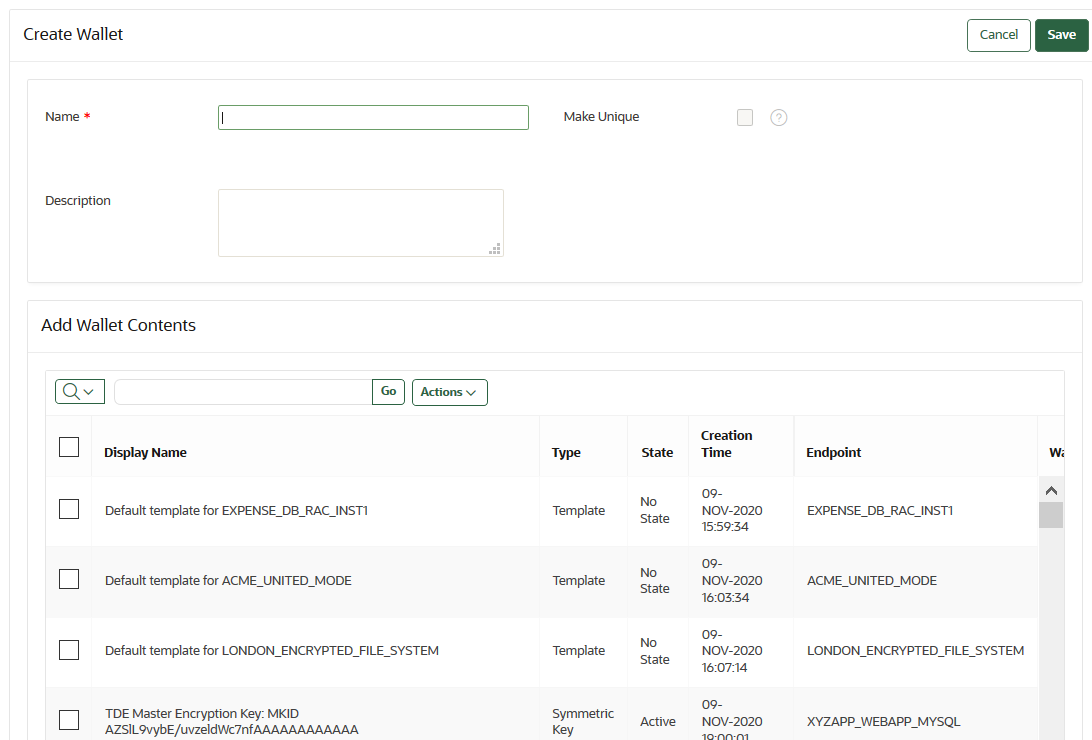Viewport: 1092px width, 740px height.
Task: Check the select-all checkbox in the table header
Action: pos(69,447)
